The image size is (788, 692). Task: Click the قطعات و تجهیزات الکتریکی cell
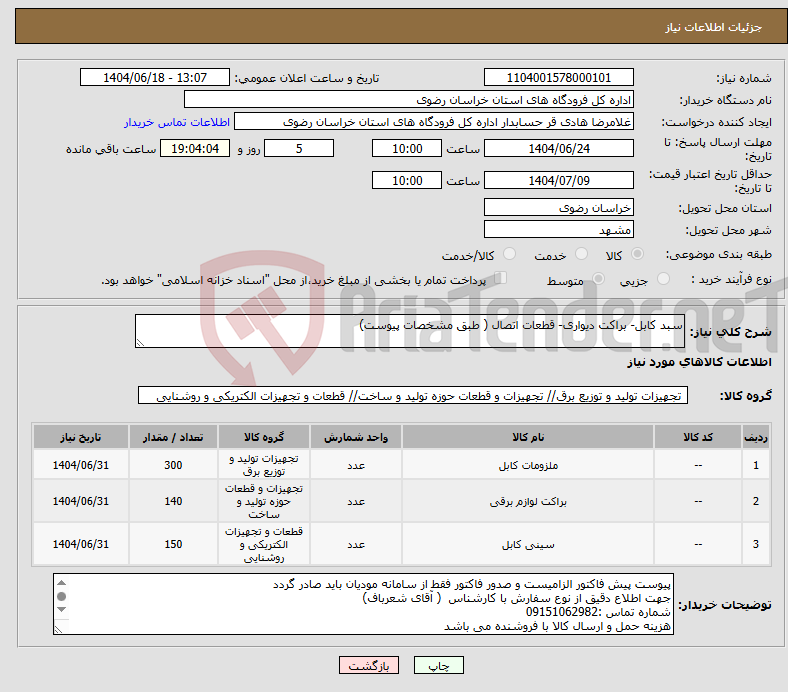tap(264, 544)
